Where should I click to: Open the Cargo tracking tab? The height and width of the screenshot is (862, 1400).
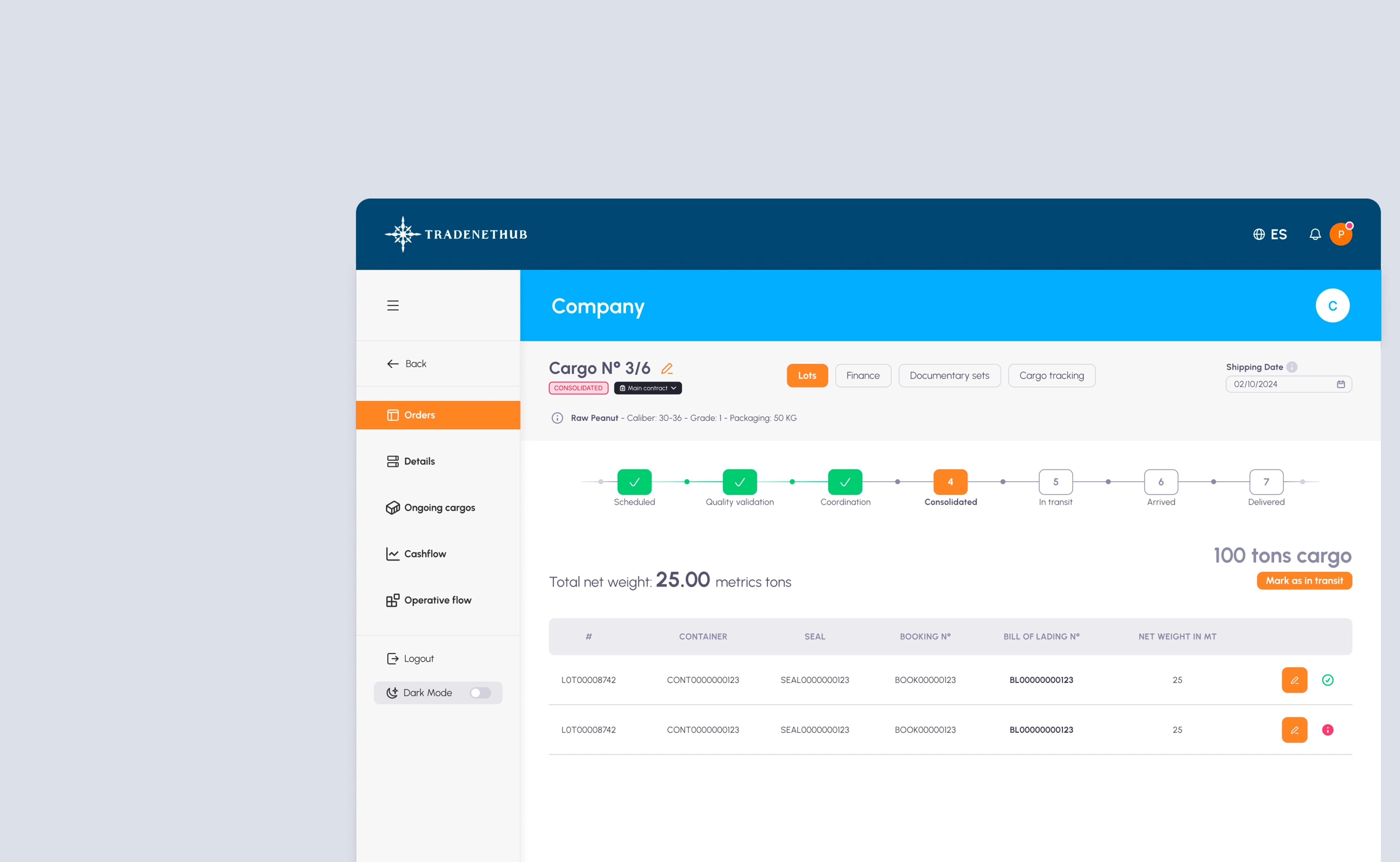pos(1051,376)
